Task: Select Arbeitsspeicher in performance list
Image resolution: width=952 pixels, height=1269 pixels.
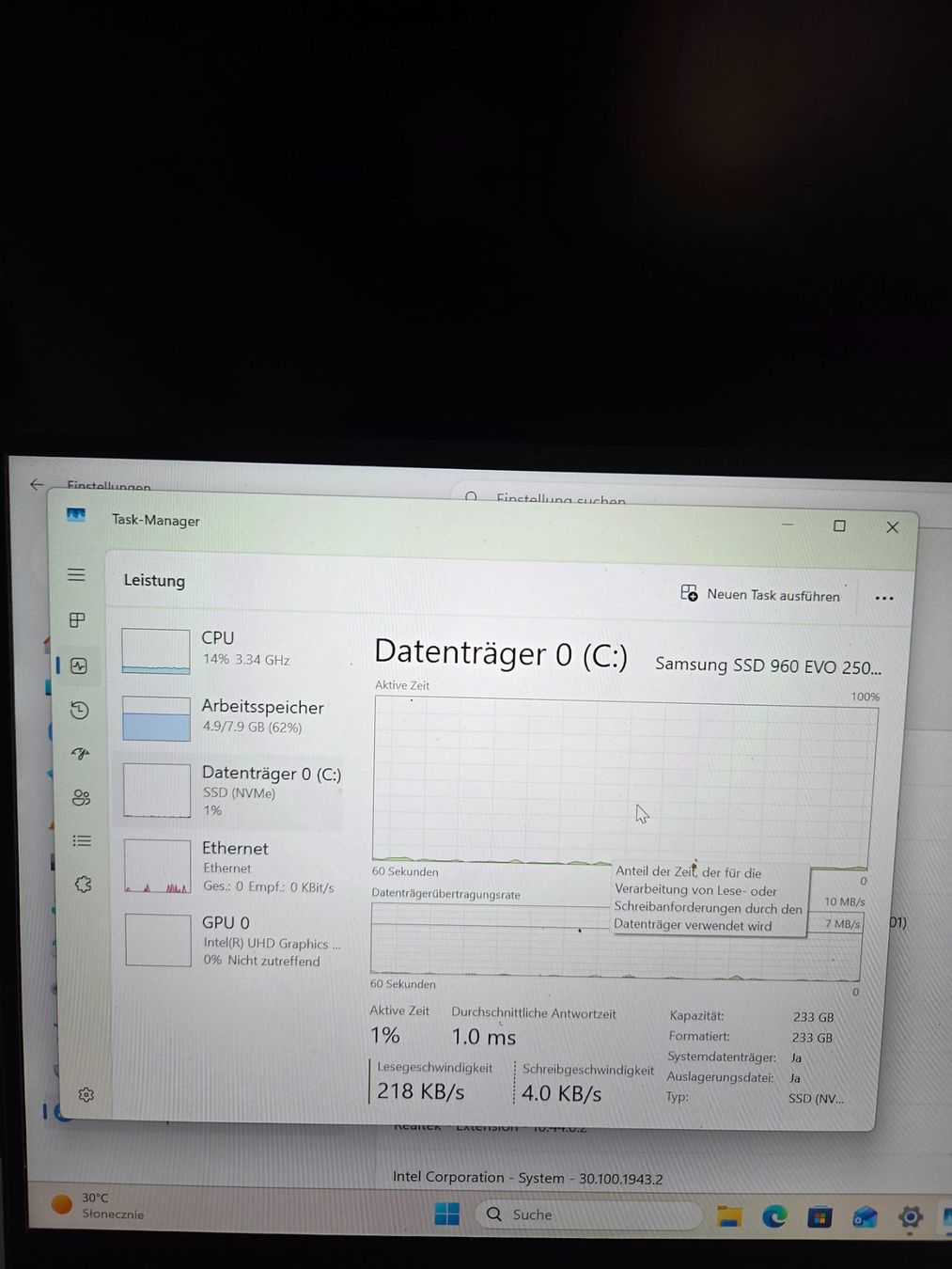Action: pos(231,717)
